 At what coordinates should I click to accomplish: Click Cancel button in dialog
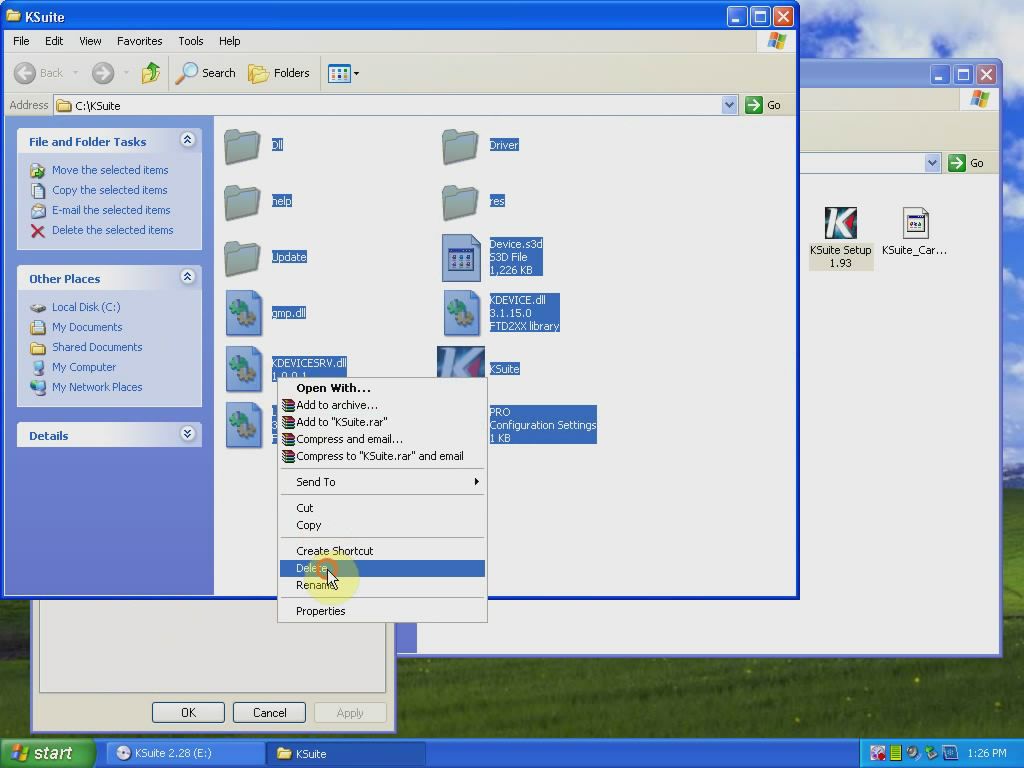[269, 712]
